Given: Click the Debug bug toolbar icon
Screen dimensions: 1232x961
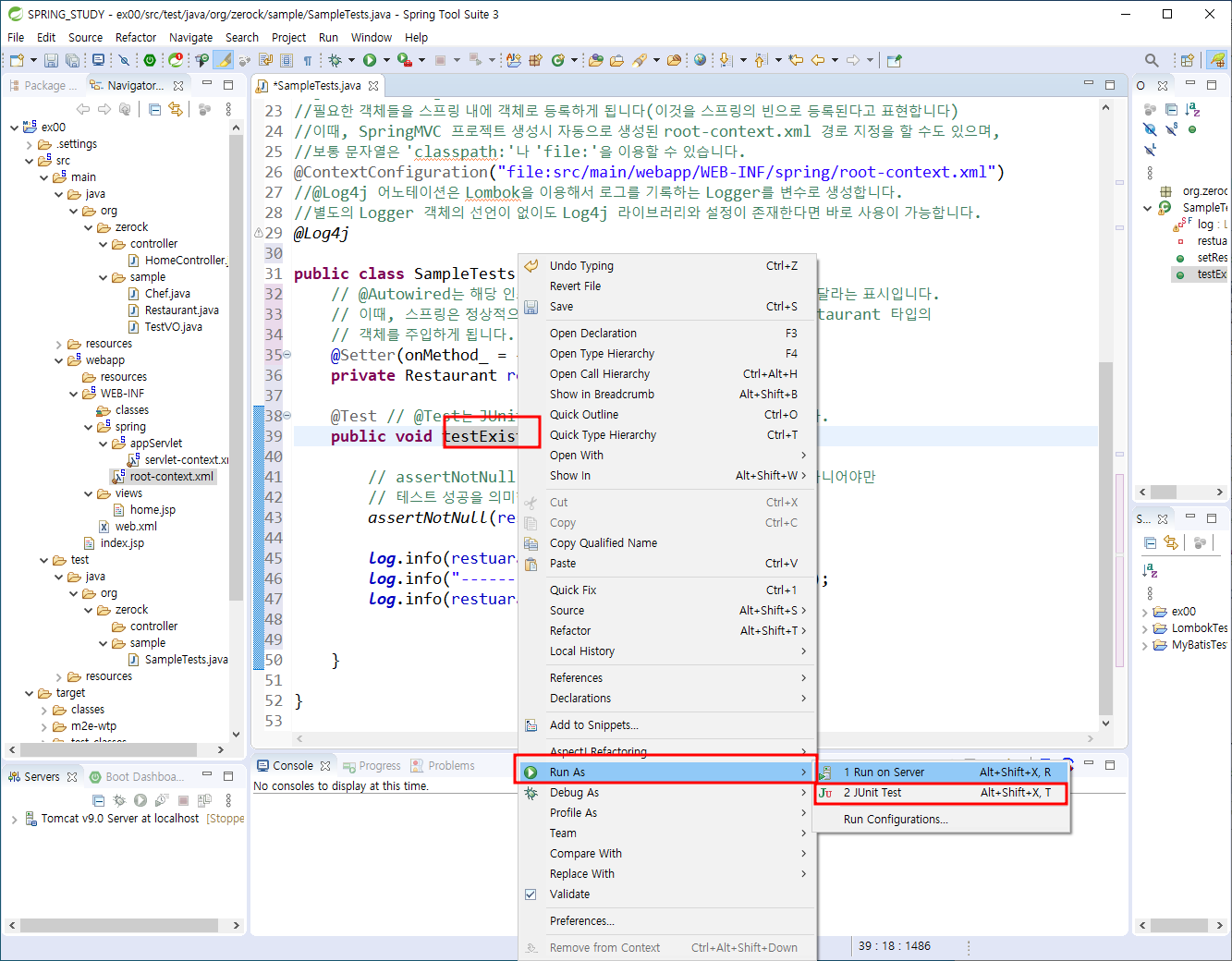Looking at the screenshot, I should point(335,60).
